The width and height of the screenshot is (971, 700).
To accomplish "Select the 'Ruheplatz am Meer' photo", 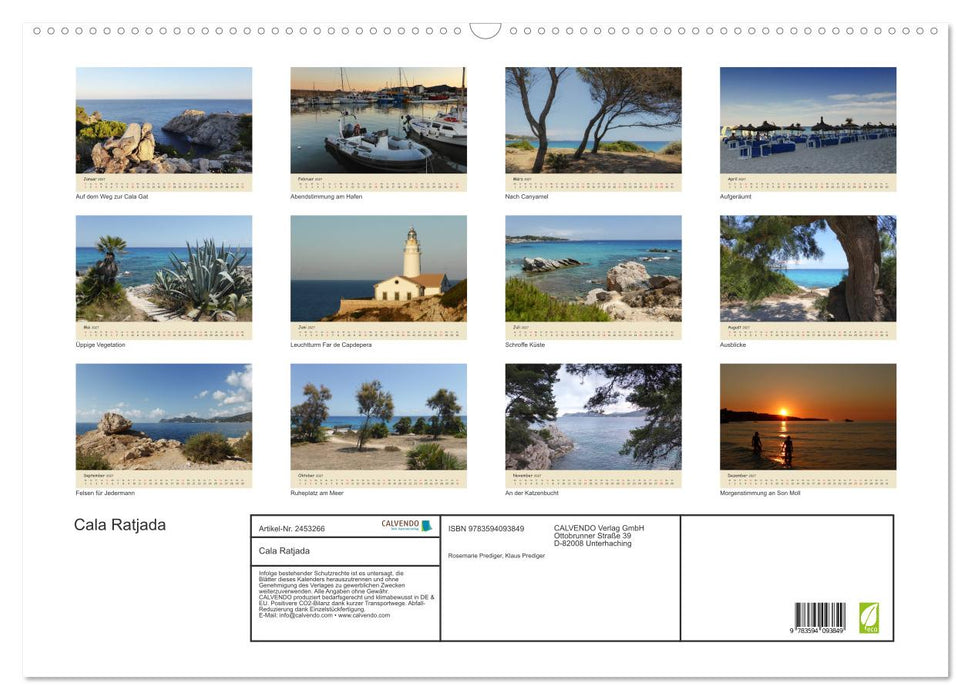I will coord(378,416).
